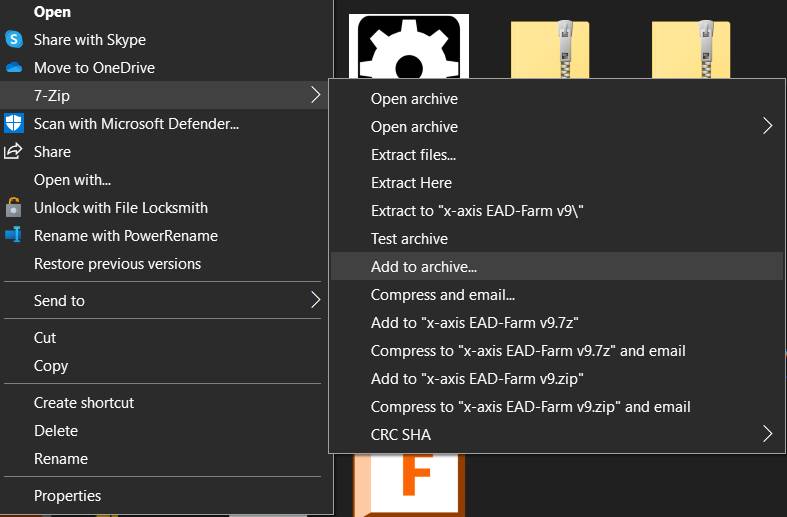Expand the 7-Zip submenu arrow
The image size is (787, 517).
pos(315,95)
